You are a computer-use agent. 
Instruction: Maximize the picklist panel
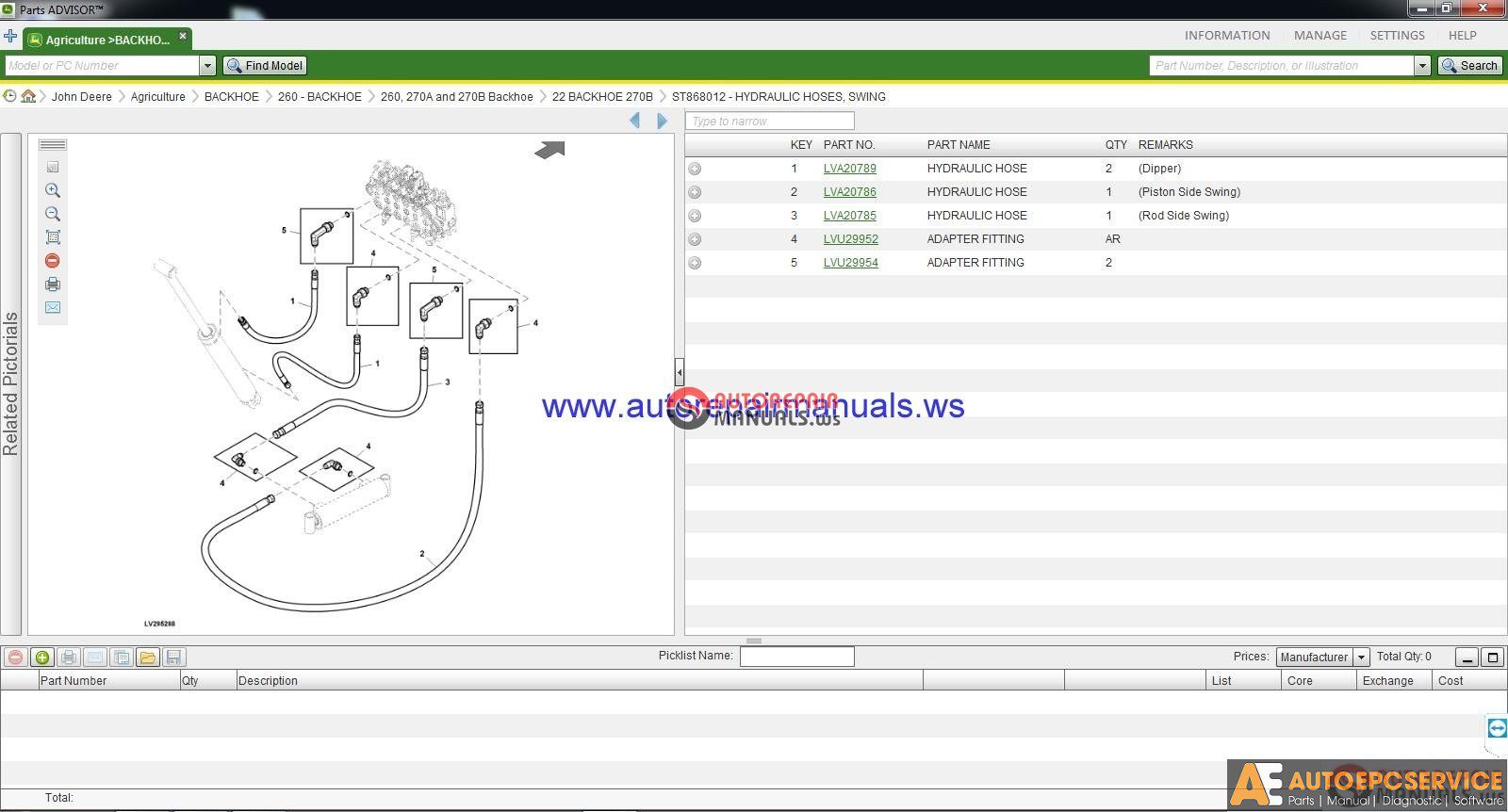pos(1491,658)
